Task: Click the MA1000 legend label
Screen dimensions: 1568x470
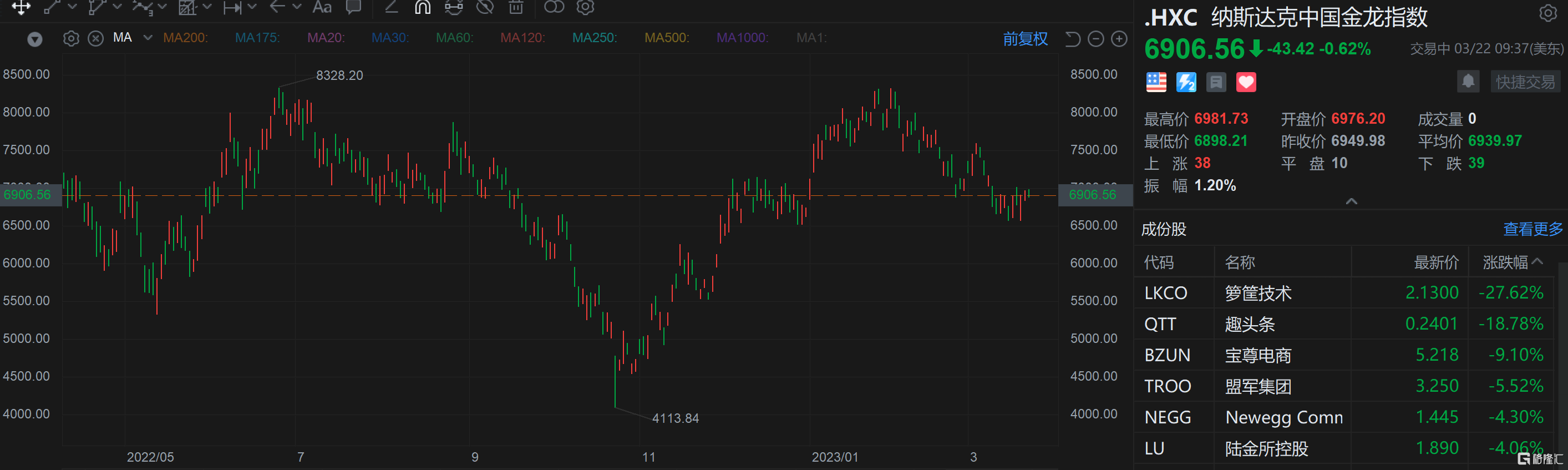Action: (743, 38)
